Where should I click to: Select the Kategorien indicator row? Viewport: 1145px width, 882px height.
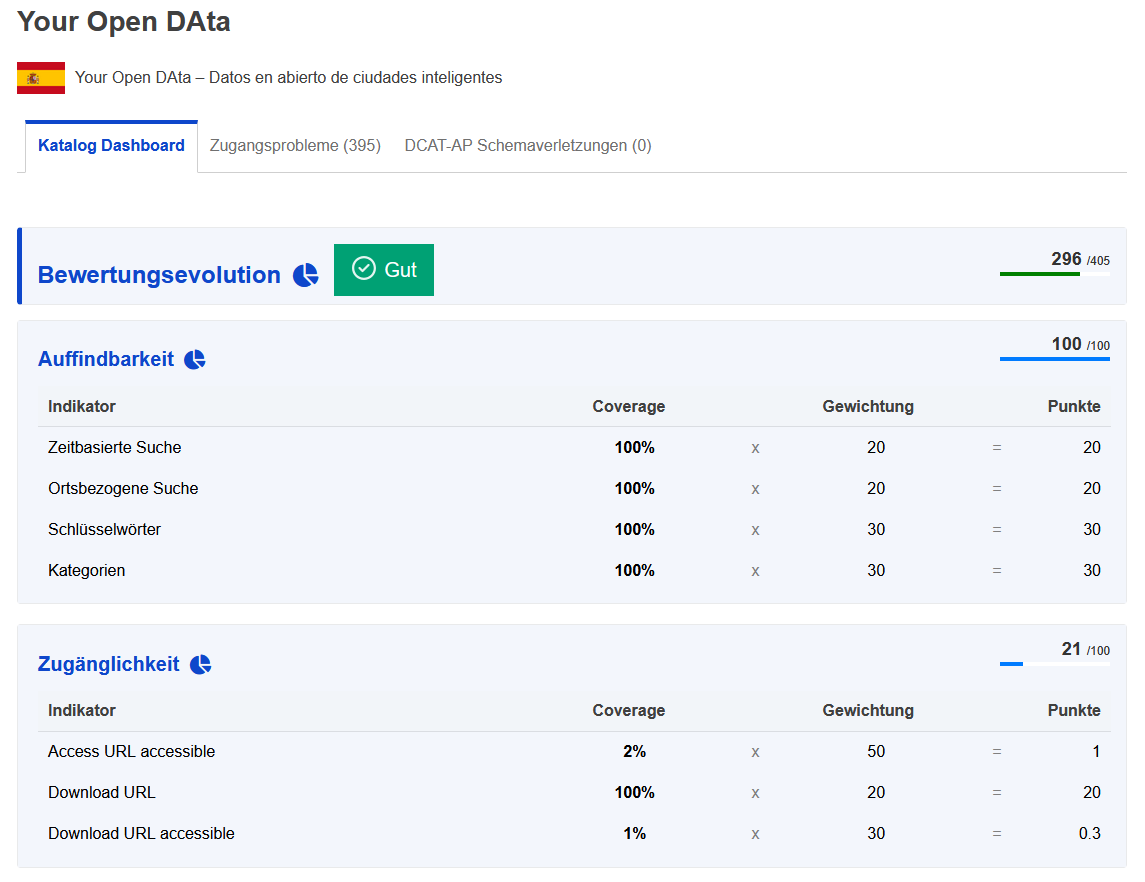pyautogui.click(x=574, y=570)
